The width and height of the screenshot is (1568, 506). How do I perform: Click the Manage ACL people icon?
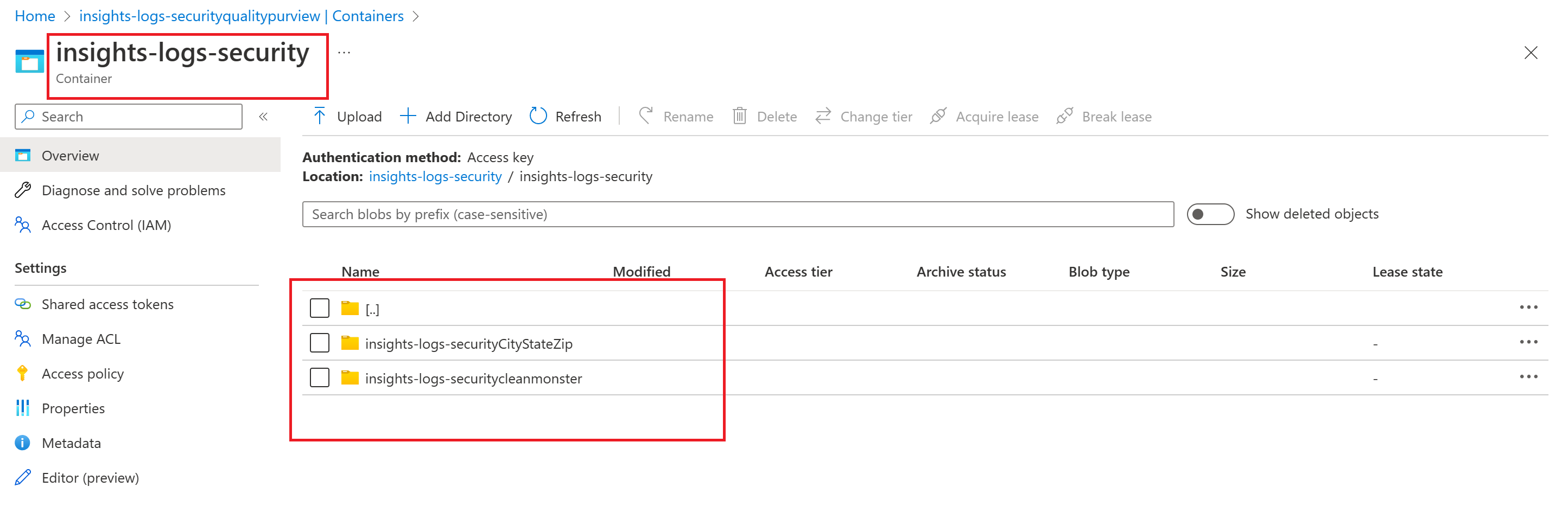pos(22,339)
